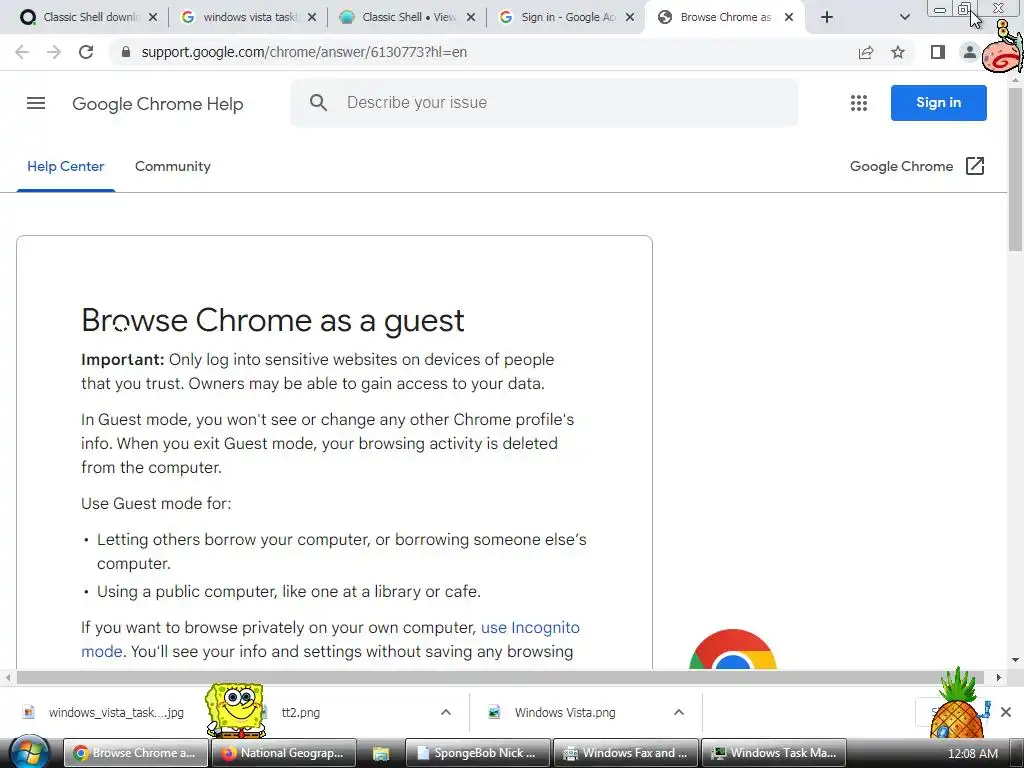Go back using the back arrow
The height and width of the screenshot is (768, 1024).
coord(22,52)
